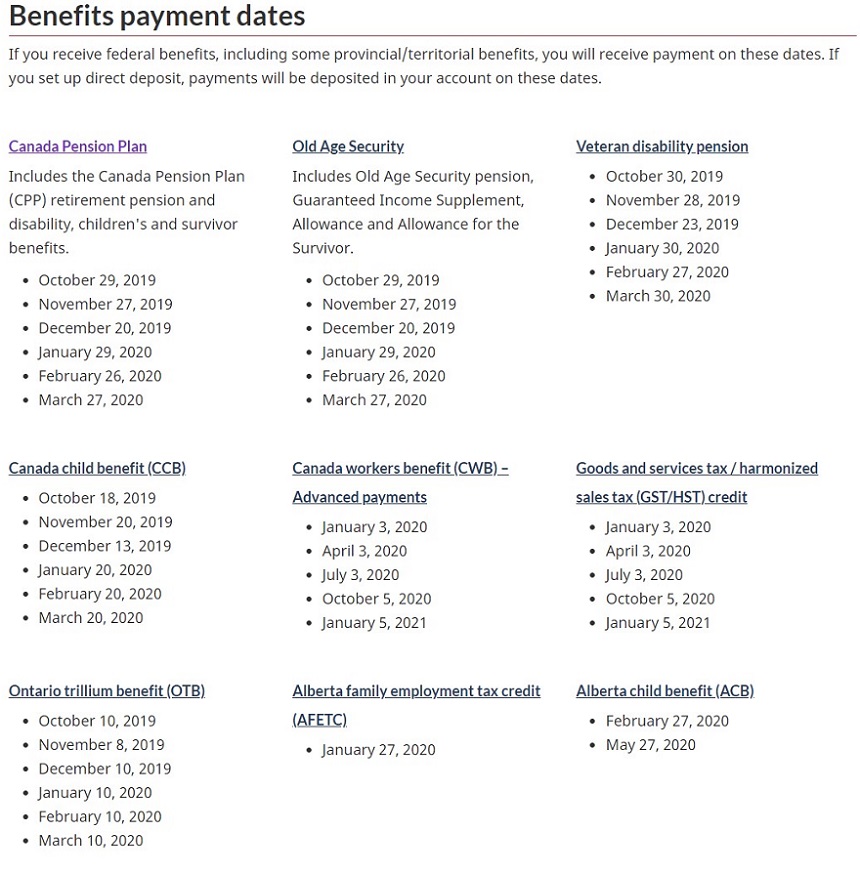Click the October 29, 2019 date under Canada Pension Plan
Viewport: 860px width, 873px height.
(x=97, y=280)
